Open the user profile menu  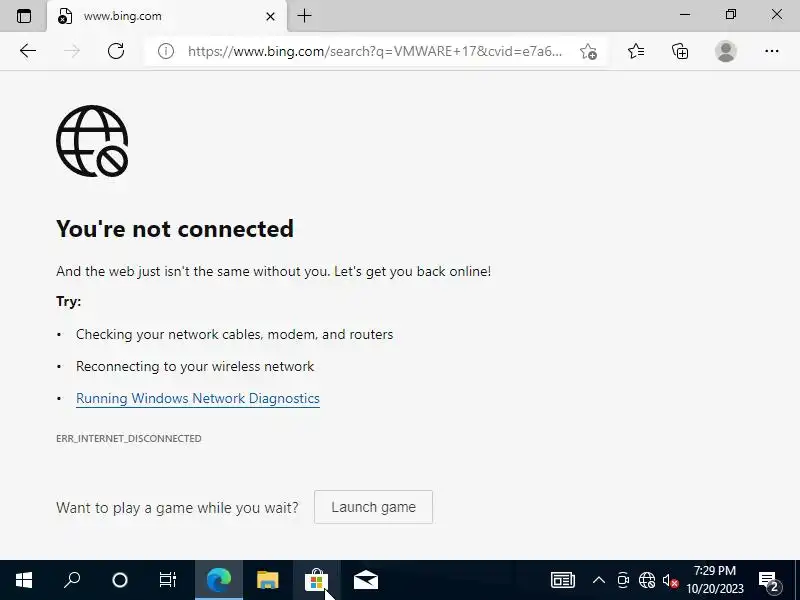pyautogui.click(x=726, y=51)
